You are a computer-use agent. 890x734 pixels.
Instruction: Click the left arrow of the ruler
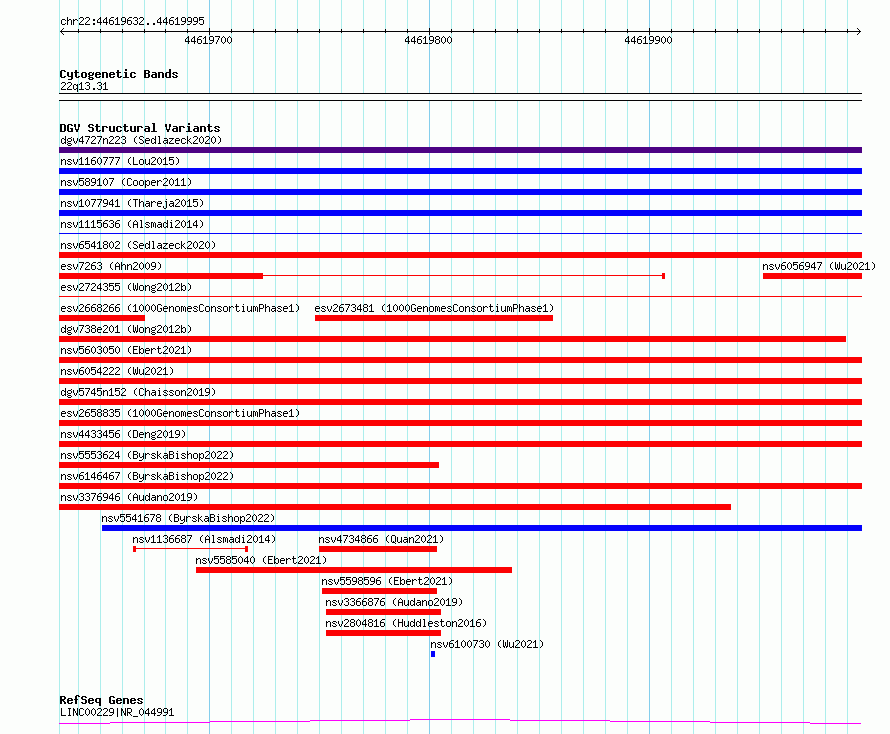[62, 31]
